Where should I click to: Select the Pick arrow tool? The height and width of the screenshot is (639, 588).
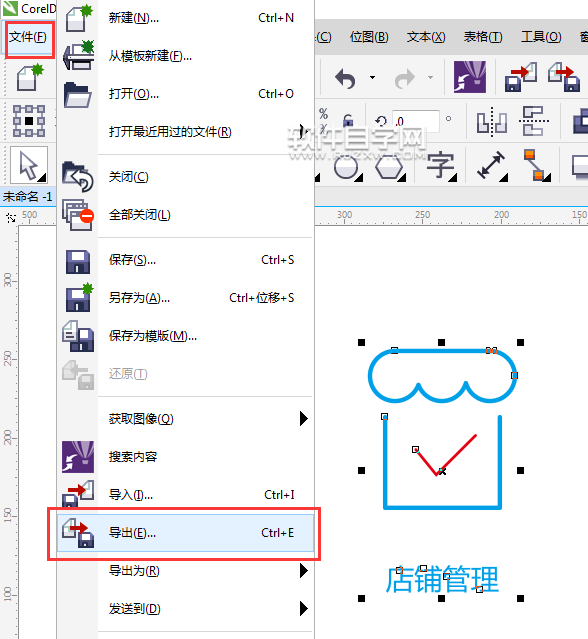tap(29, 165)
